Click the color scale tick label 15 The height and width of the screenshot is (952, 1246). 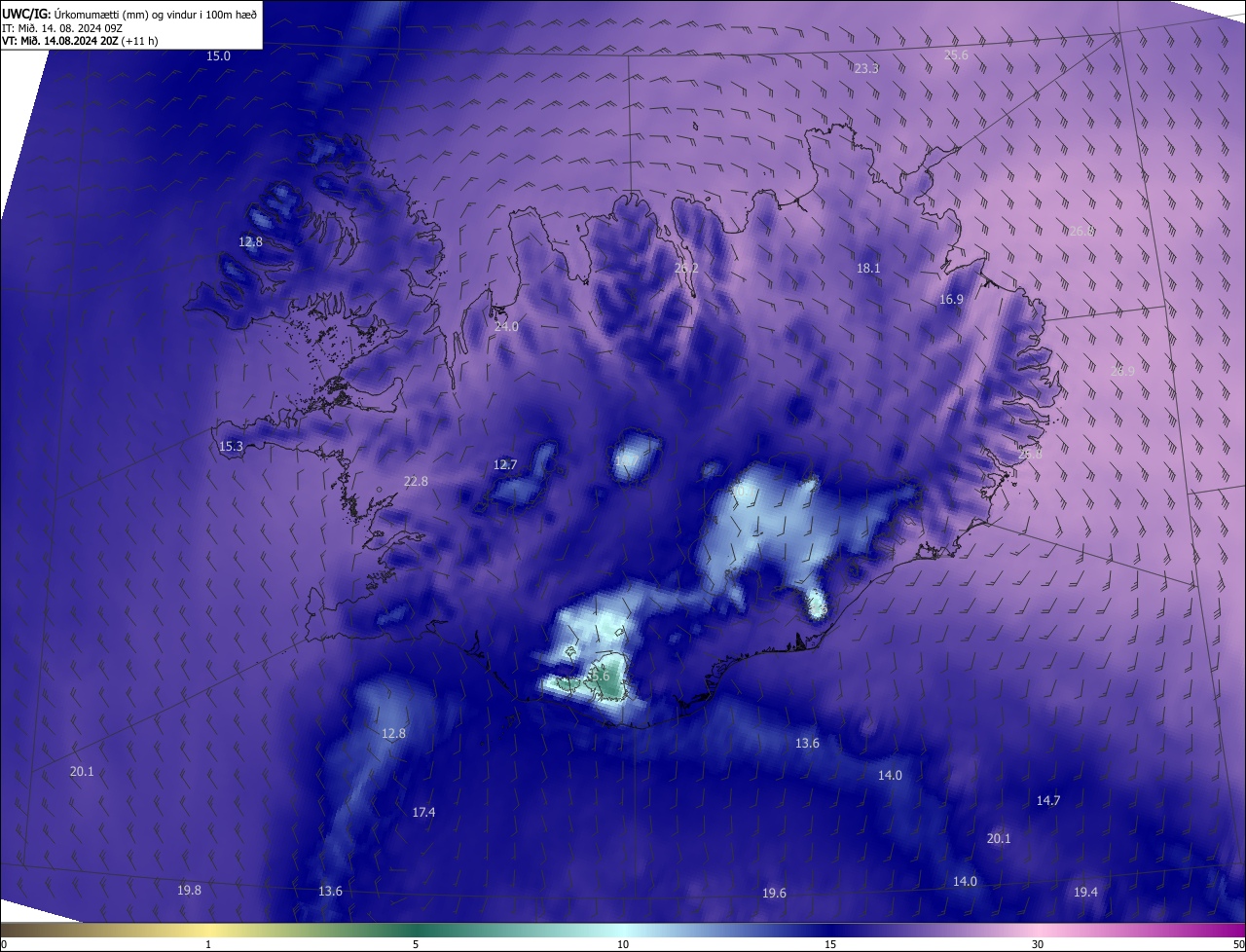[x=830, y=944]
